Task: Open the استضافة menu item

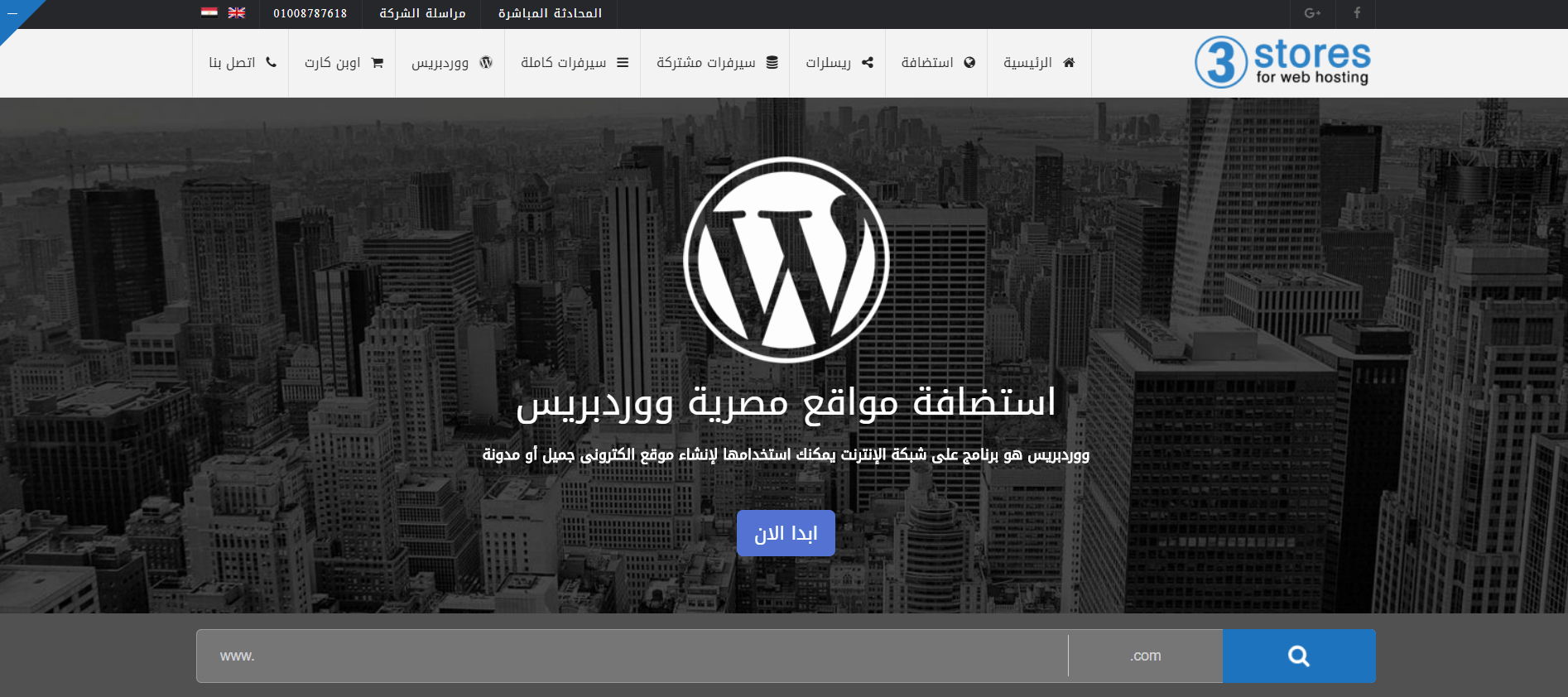Action: [936, 63]
